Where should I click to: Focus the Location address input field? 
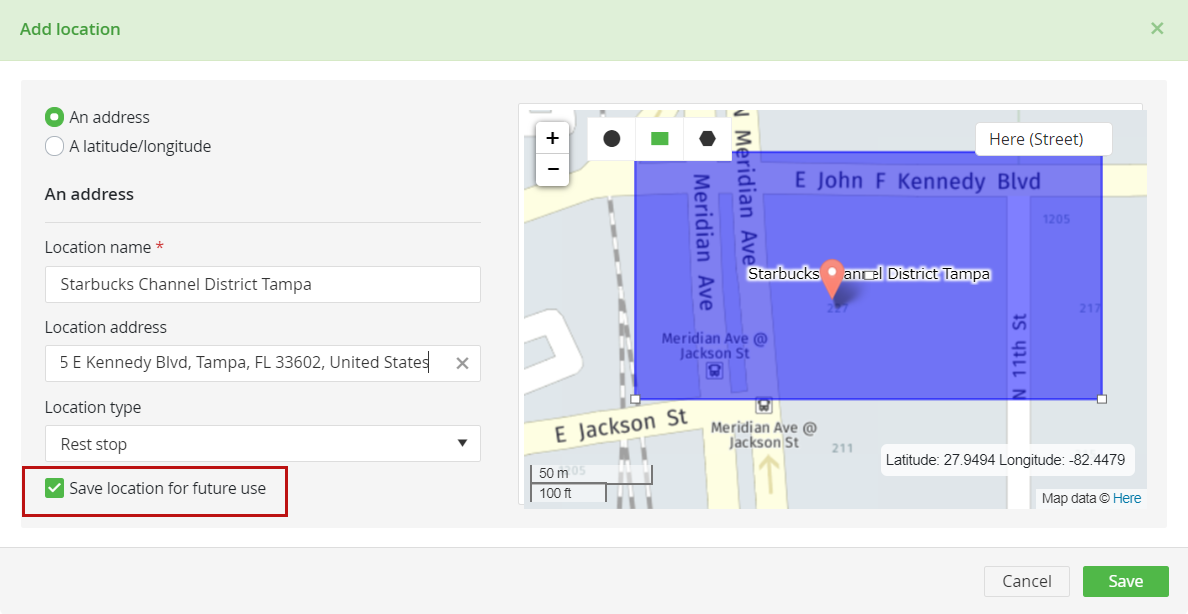262,363
